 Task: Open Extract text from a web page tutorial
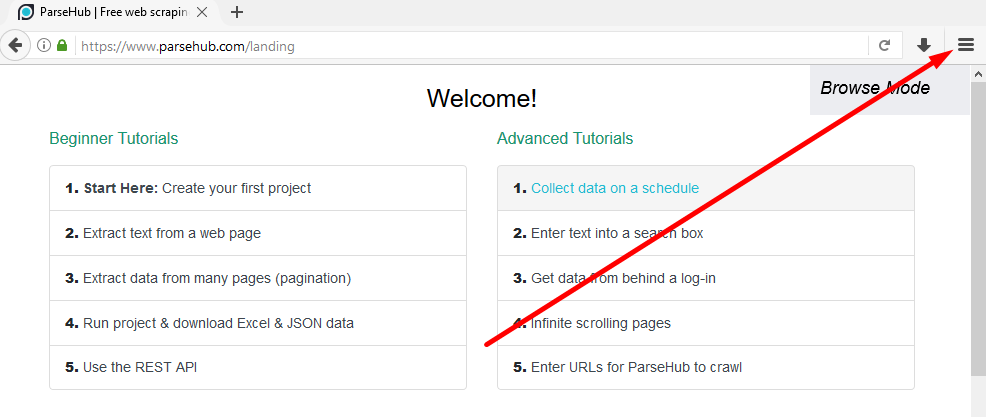(258, 233)
